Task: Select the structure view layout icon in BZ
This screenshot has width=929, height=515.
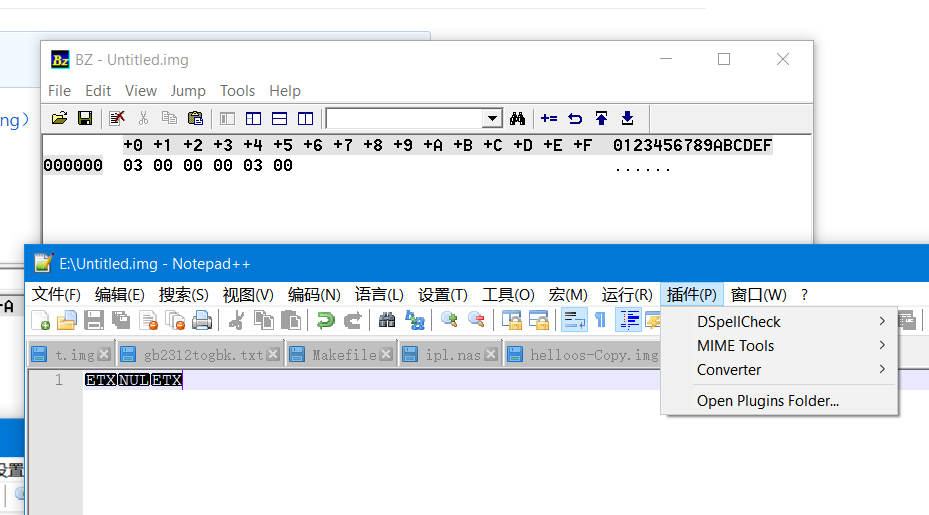Action: [x=254, y=119]
